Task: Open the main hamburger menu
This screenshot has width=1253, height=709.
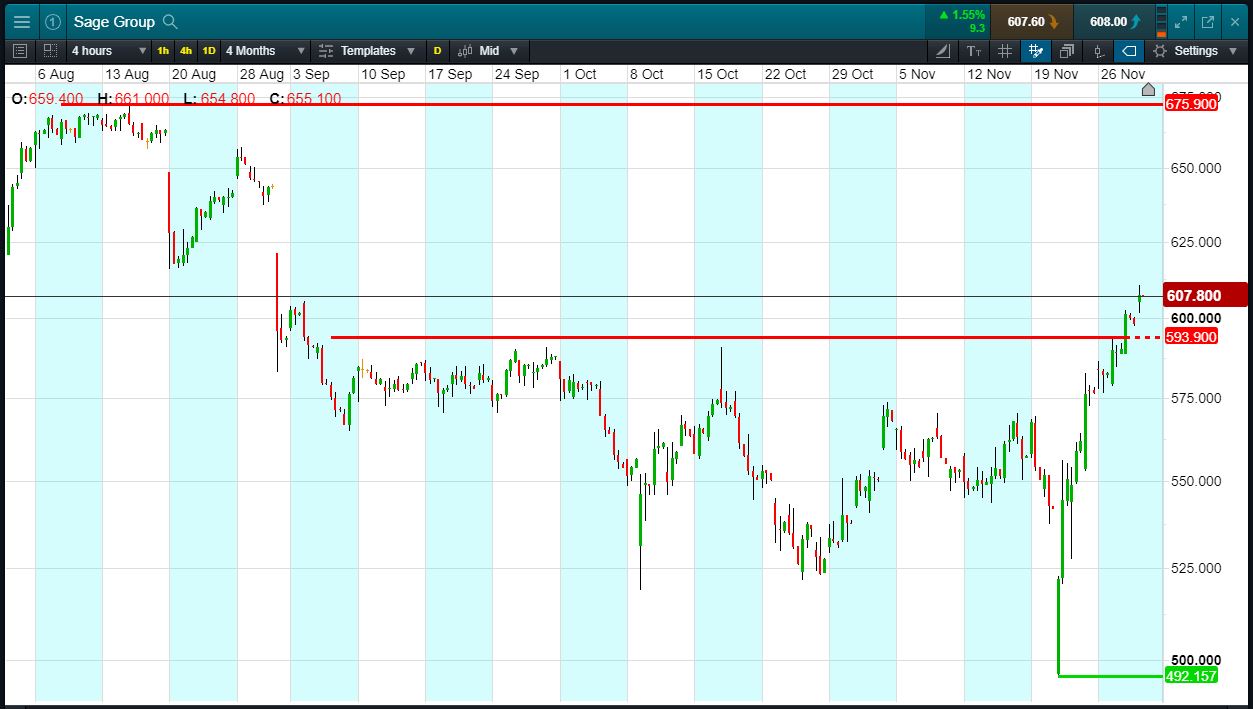Action: click(21, 21)
